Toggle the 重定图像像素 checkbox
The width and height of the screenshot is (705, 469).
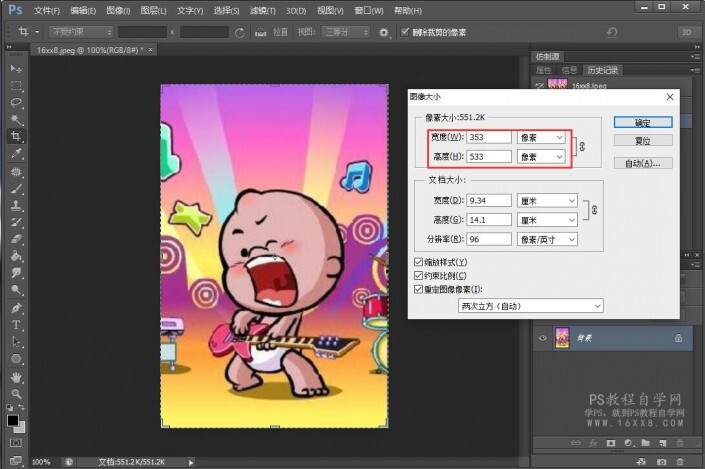coord(419,289)
